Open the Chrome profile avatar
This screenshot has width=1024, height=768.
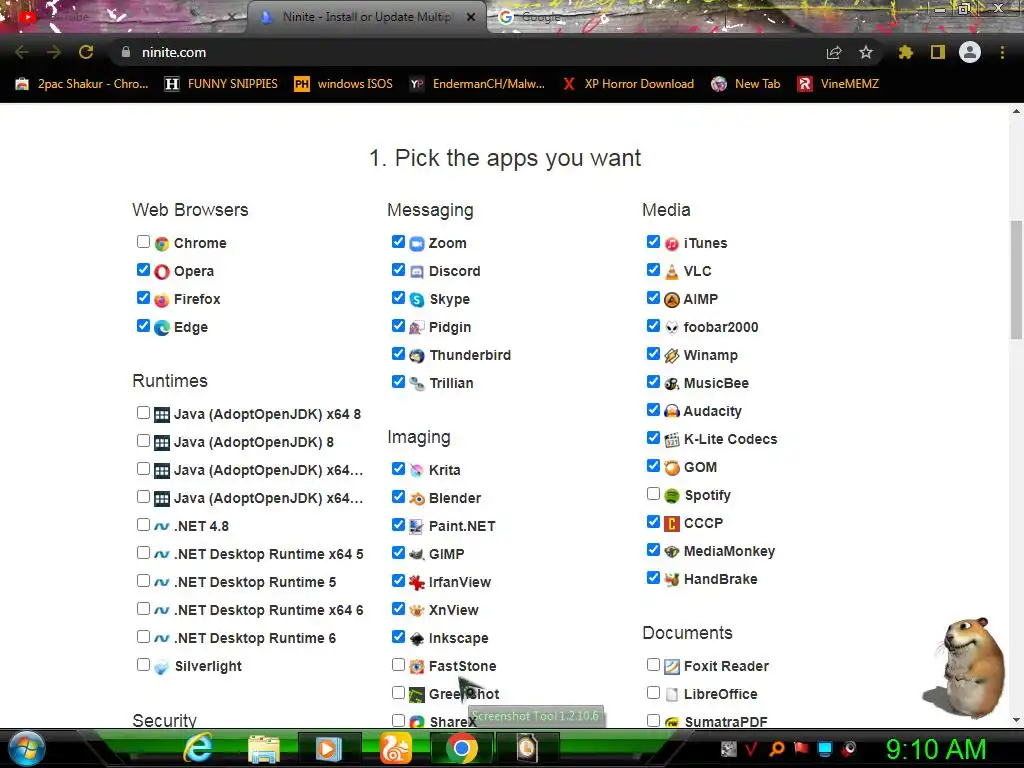click(x=970, y=52)
